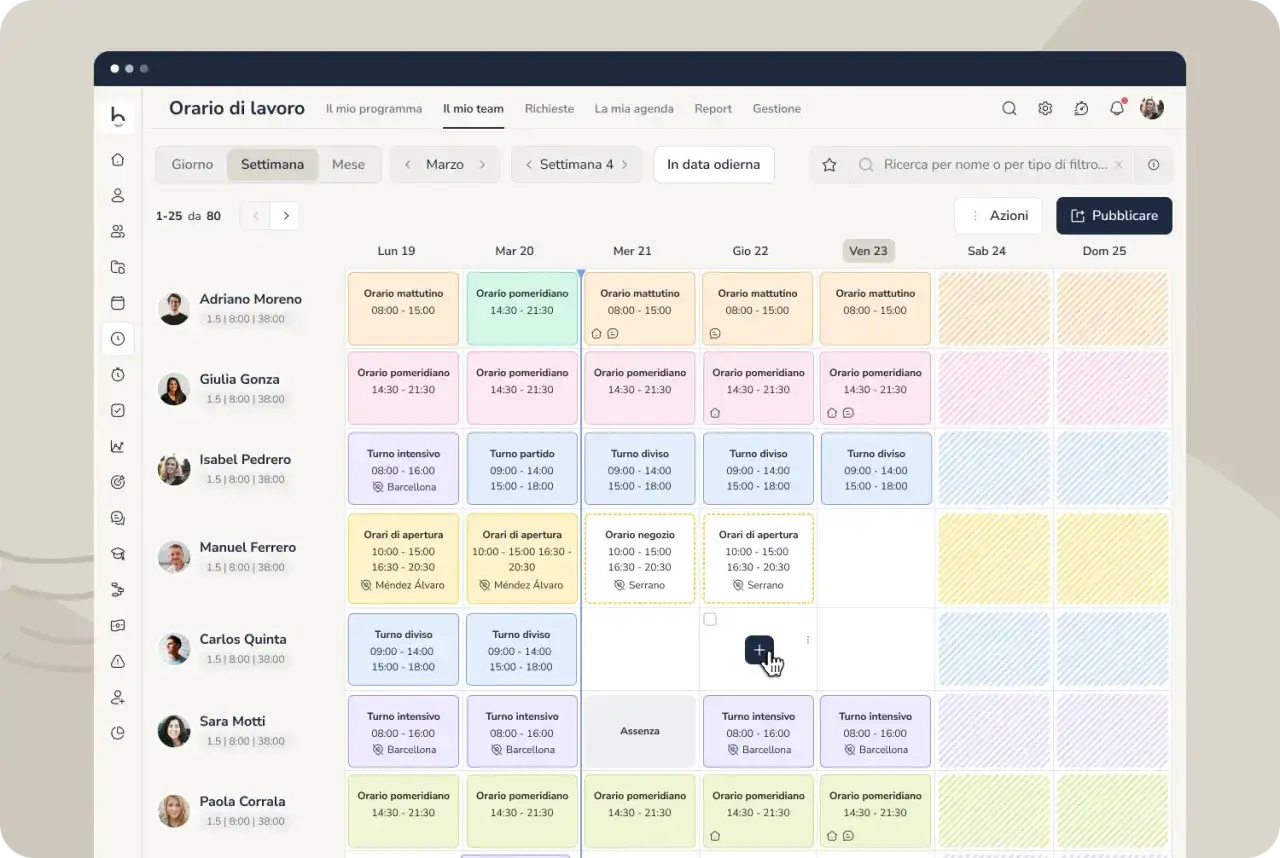The height and width of the screenshot is (858, 1280).
Task: Open the checkmark tasks icon in sidebar
Action: pos(118,410)
